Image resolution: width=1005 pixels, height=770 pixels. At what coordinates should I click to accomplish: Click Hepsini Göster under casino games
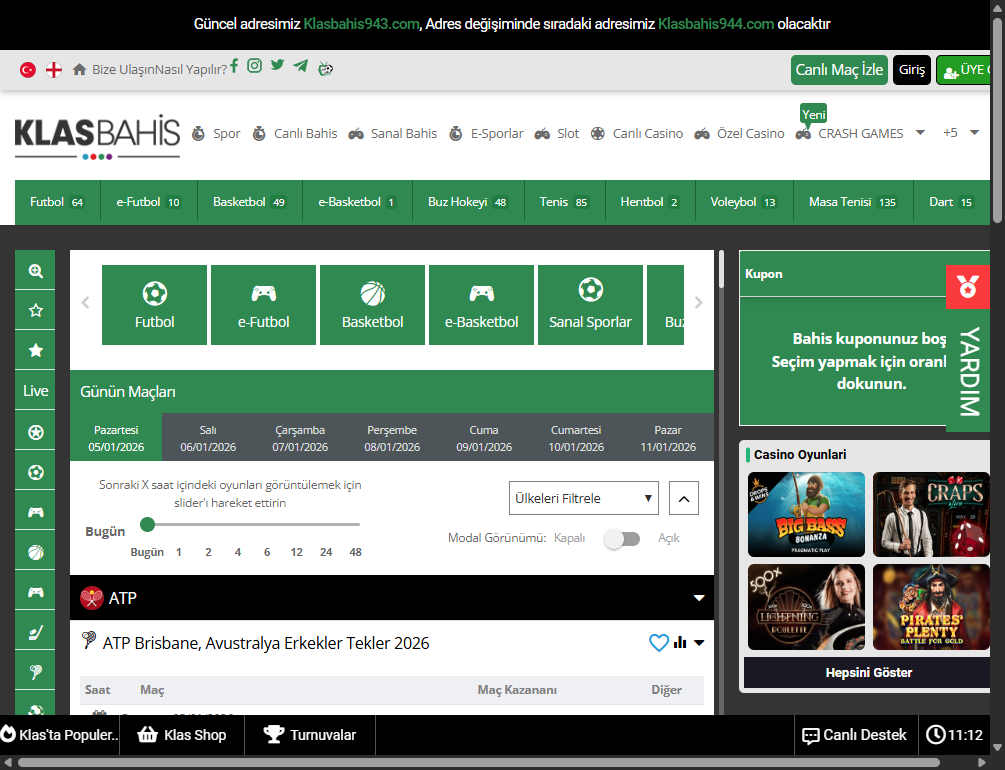[x=868, y=673]
